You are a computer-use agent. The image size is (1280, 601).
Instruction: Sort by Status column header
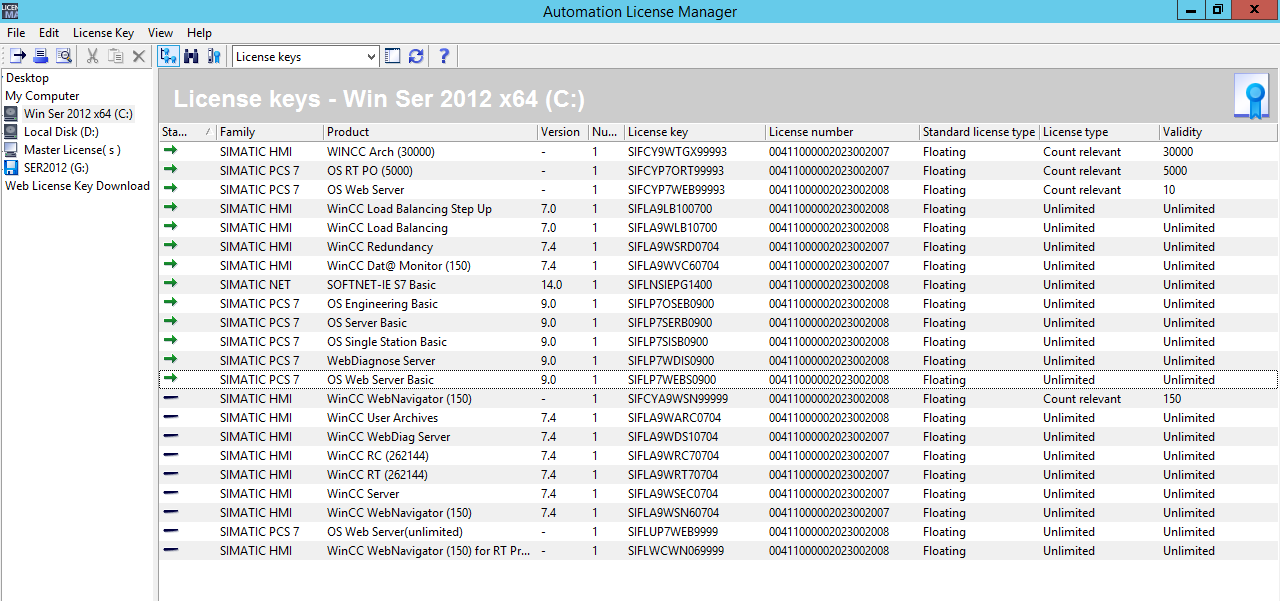[x=187, y=132]
